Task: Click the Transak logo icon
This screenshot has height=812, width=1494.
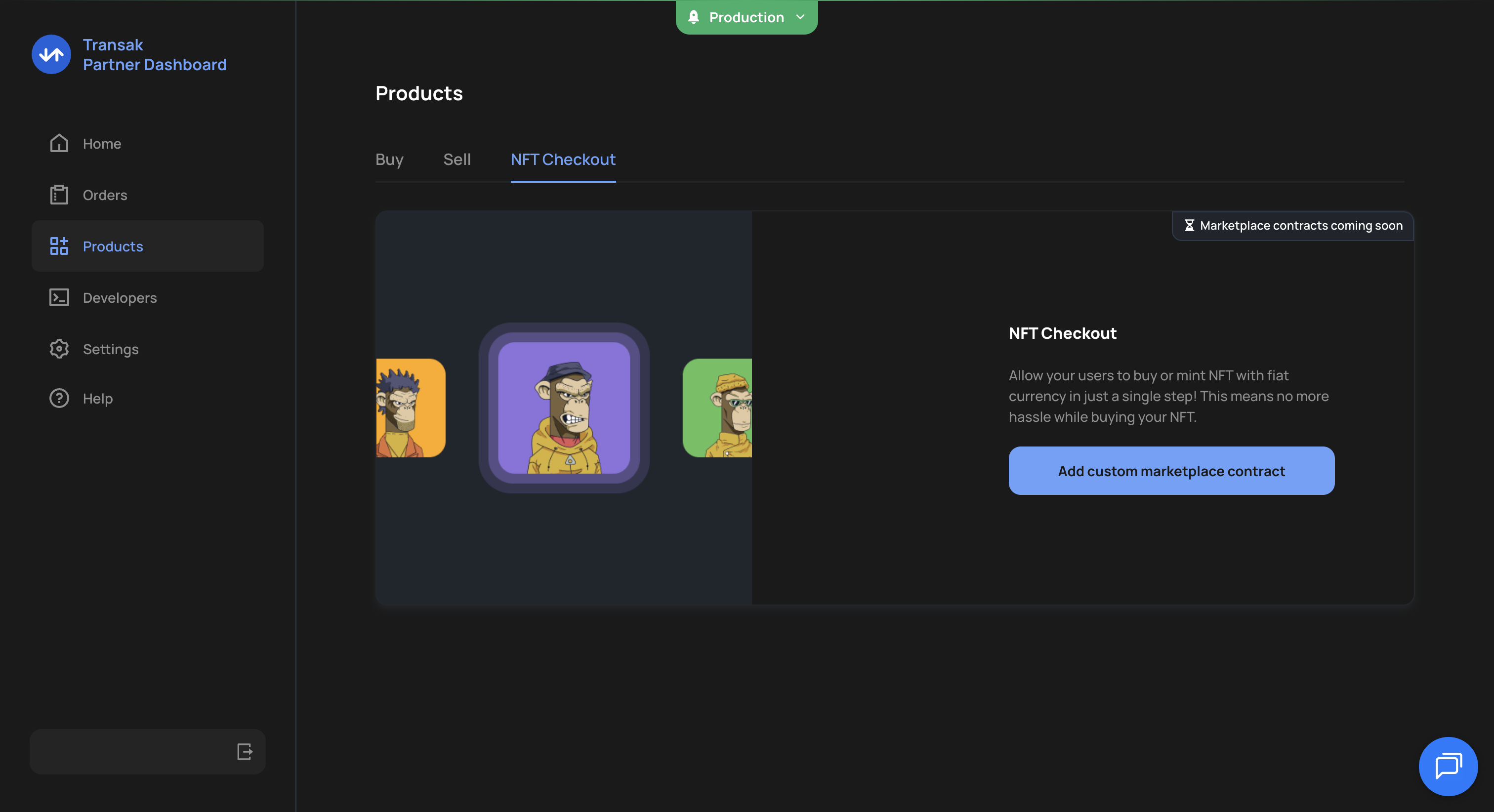Action: pos(51,54)
